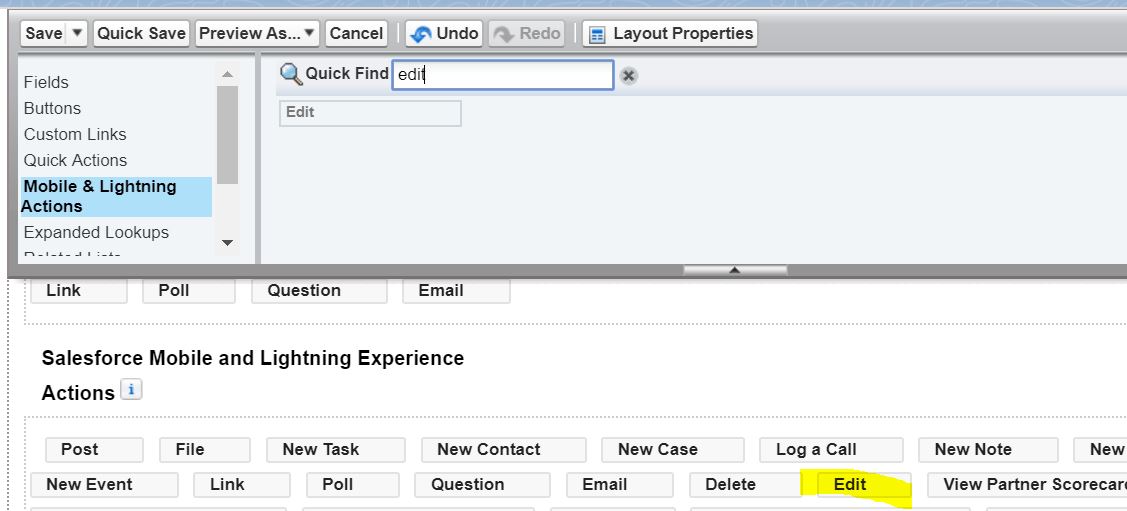Click the Layout Properties icon
1127x511 pixels.
tap(597, 35)
